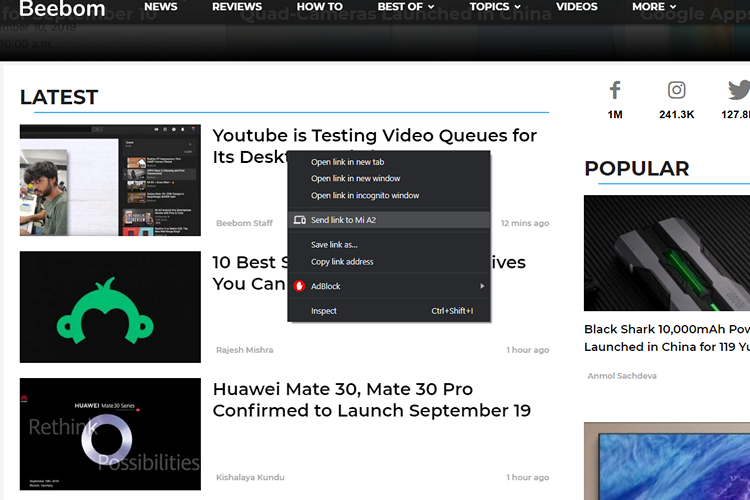The image size is (750, 500).
Task: Open the NEWS navigation link
Action: (160, 7)
